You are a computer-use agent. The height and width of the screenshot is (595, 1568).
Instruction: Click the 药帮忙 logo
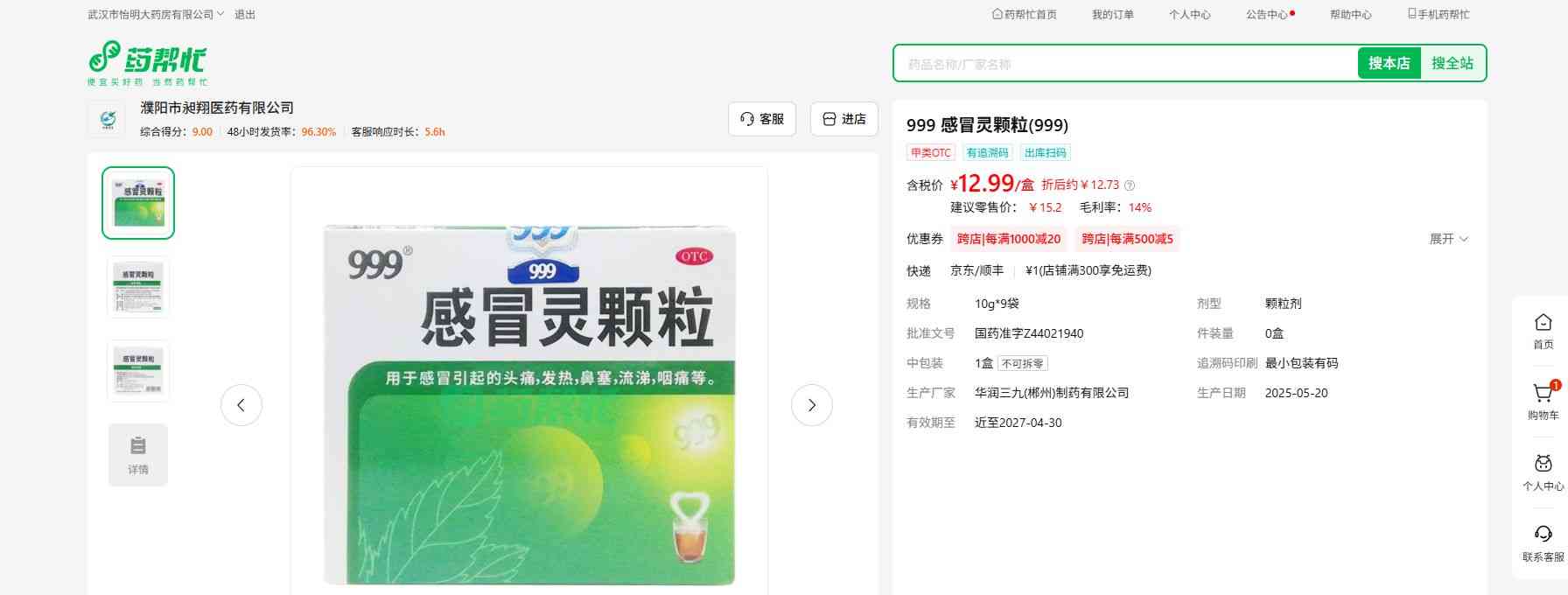(x=147, y=63)
